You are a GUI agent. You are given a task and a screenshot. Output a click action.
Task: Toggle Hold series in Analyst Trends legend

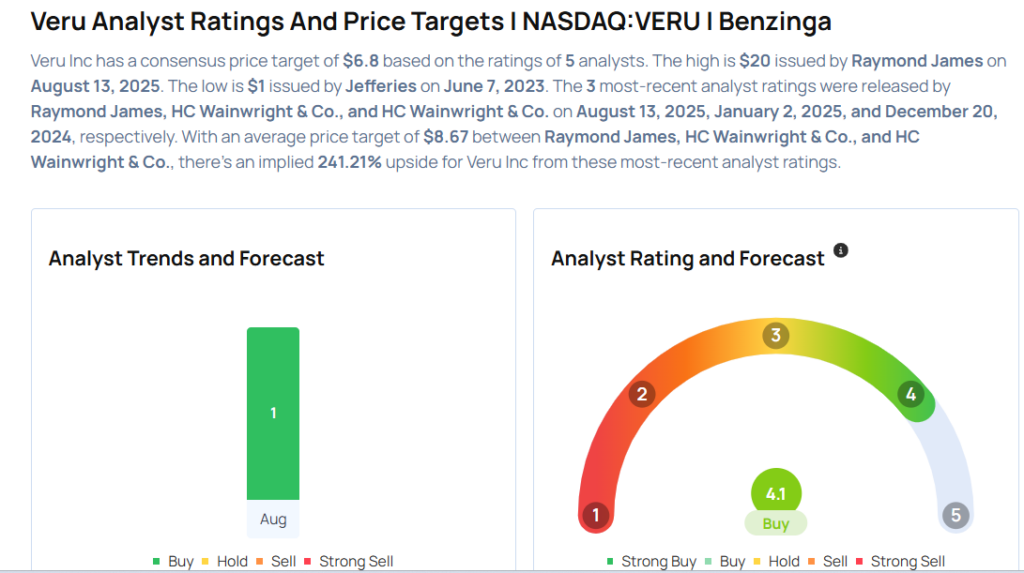point(224,561)
